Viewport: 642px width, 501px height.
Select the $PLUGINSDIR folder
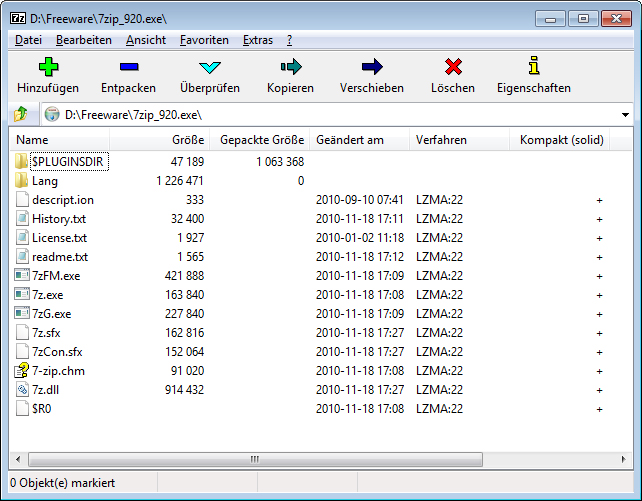(68, 162)
